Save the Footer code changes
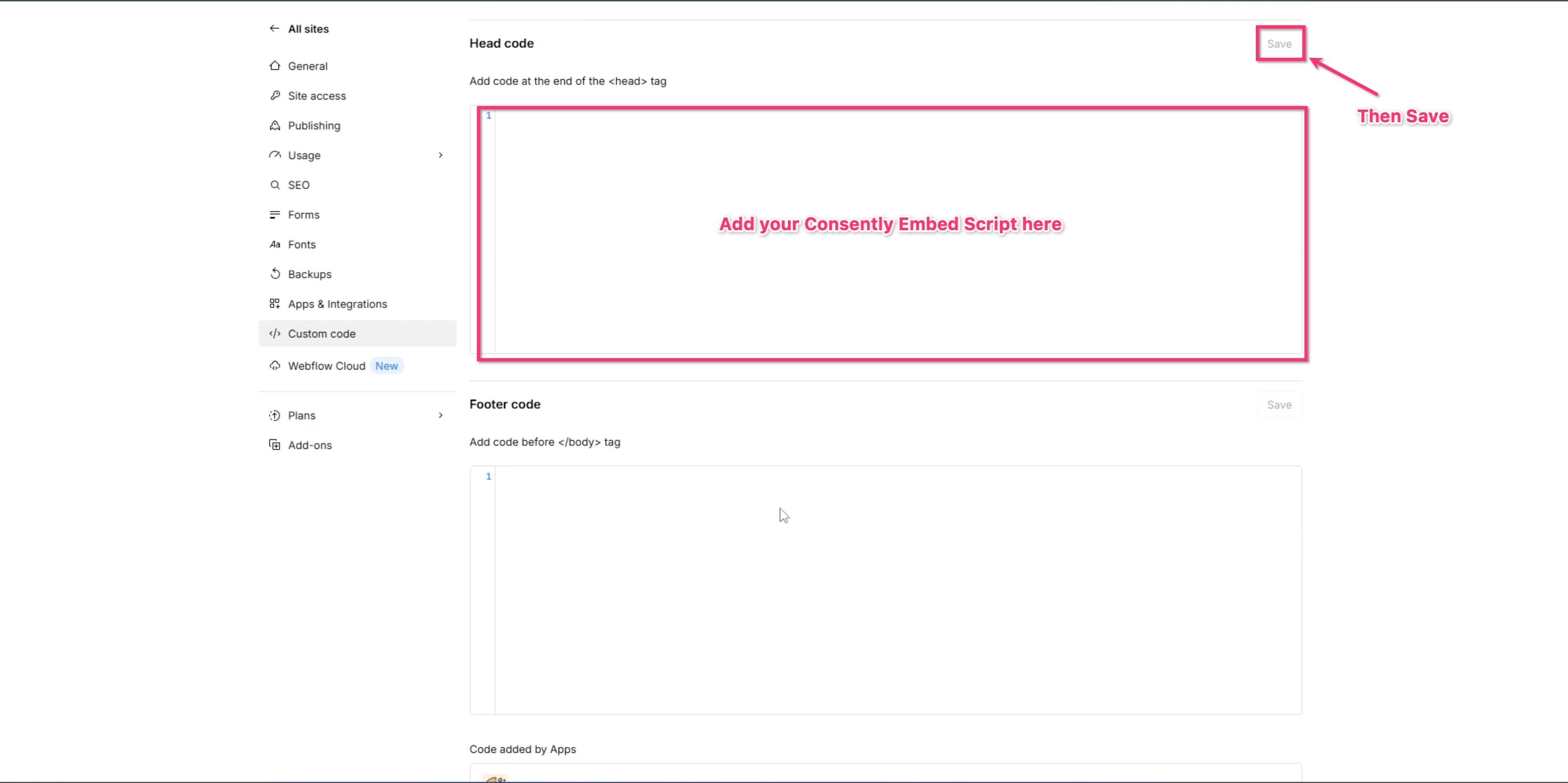This screenshot has width=1568, height=783. pos(1279,404)
